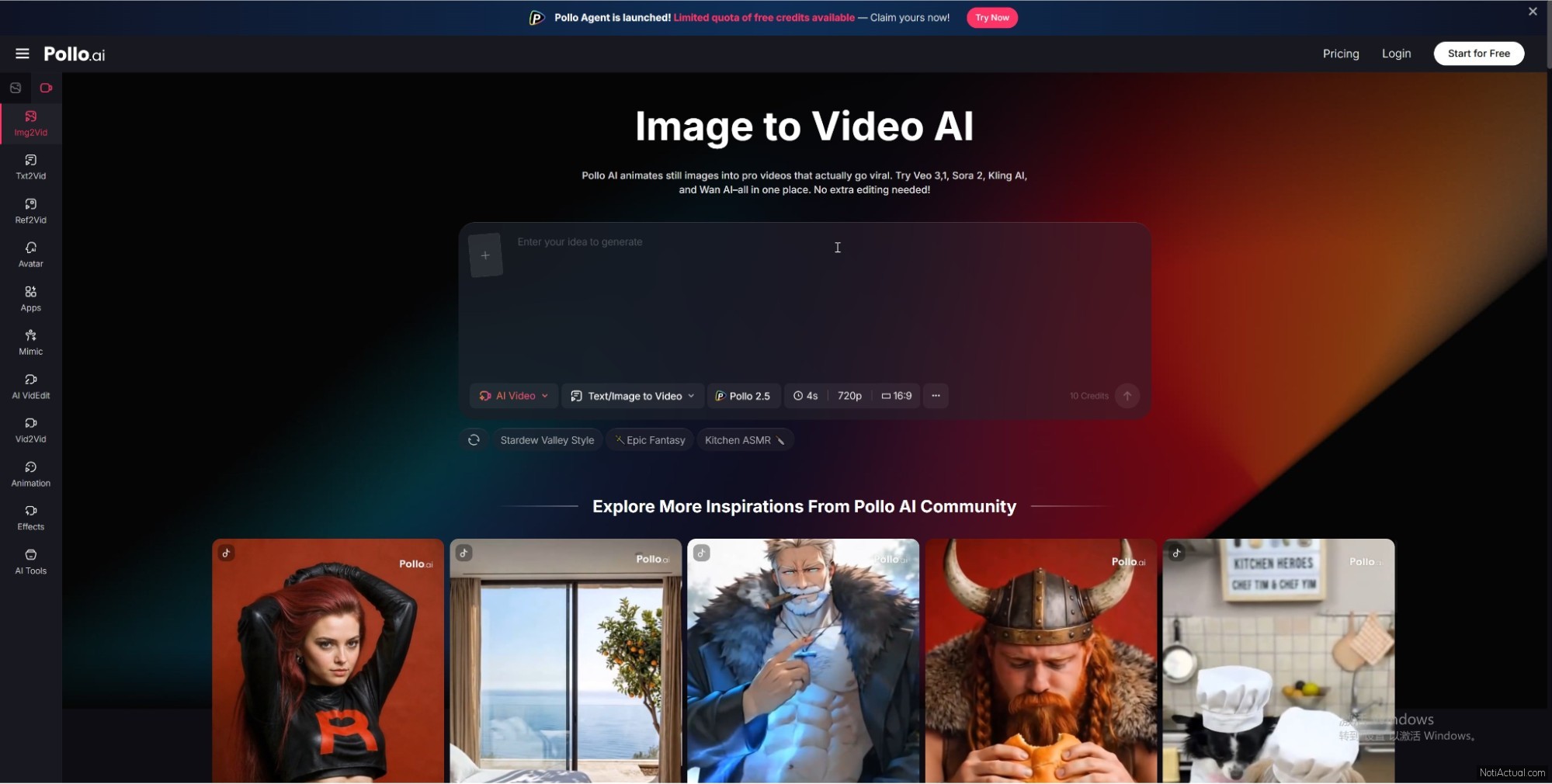This screenshot has width=1552, height=784.
Task: Open the Effects tool in sidebar
Action: tap(31, 518)
